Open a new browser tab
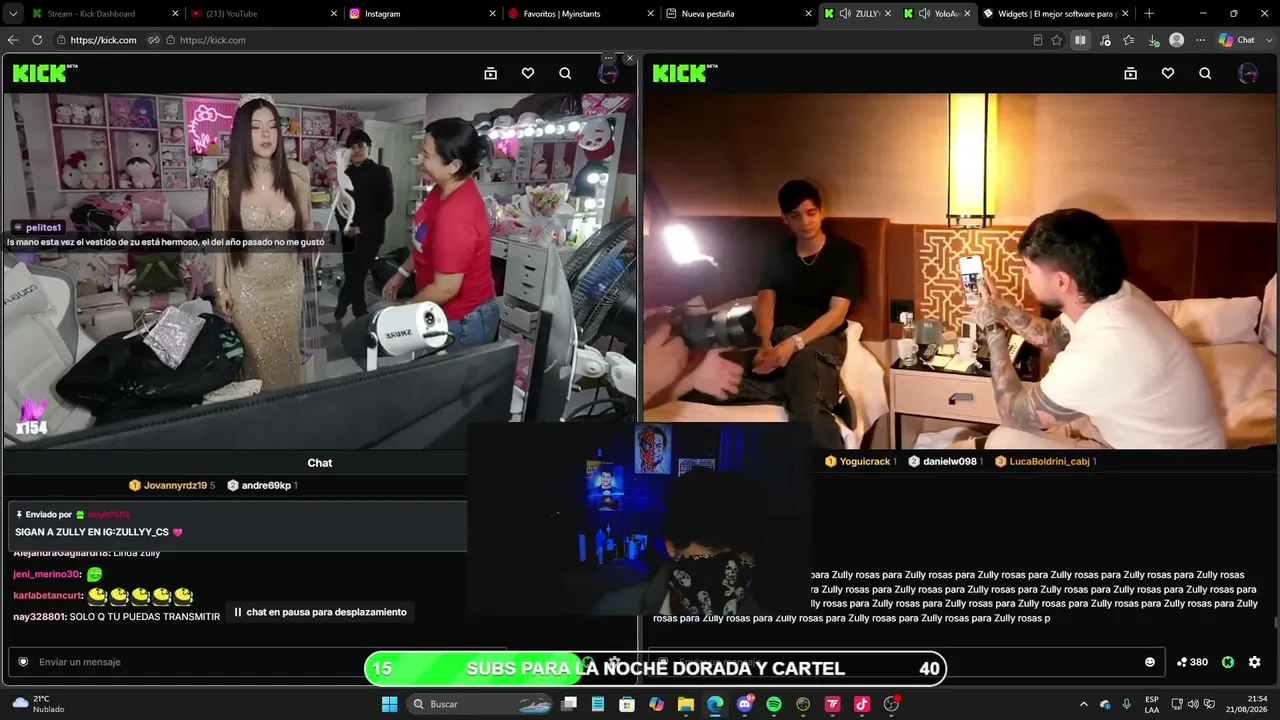 [1149, 14]
